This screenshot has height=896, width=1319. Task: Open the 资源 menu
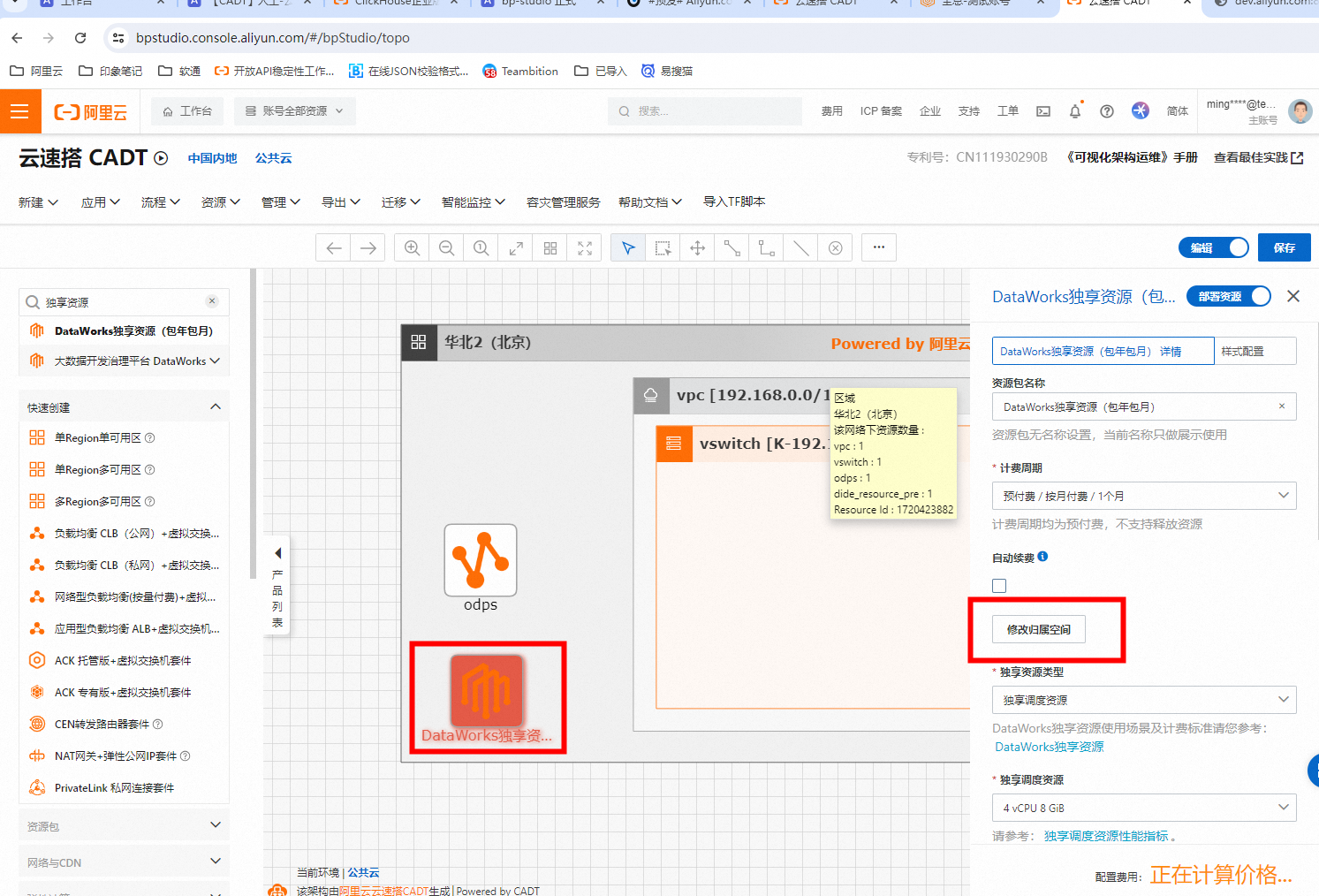pos(221,202)
